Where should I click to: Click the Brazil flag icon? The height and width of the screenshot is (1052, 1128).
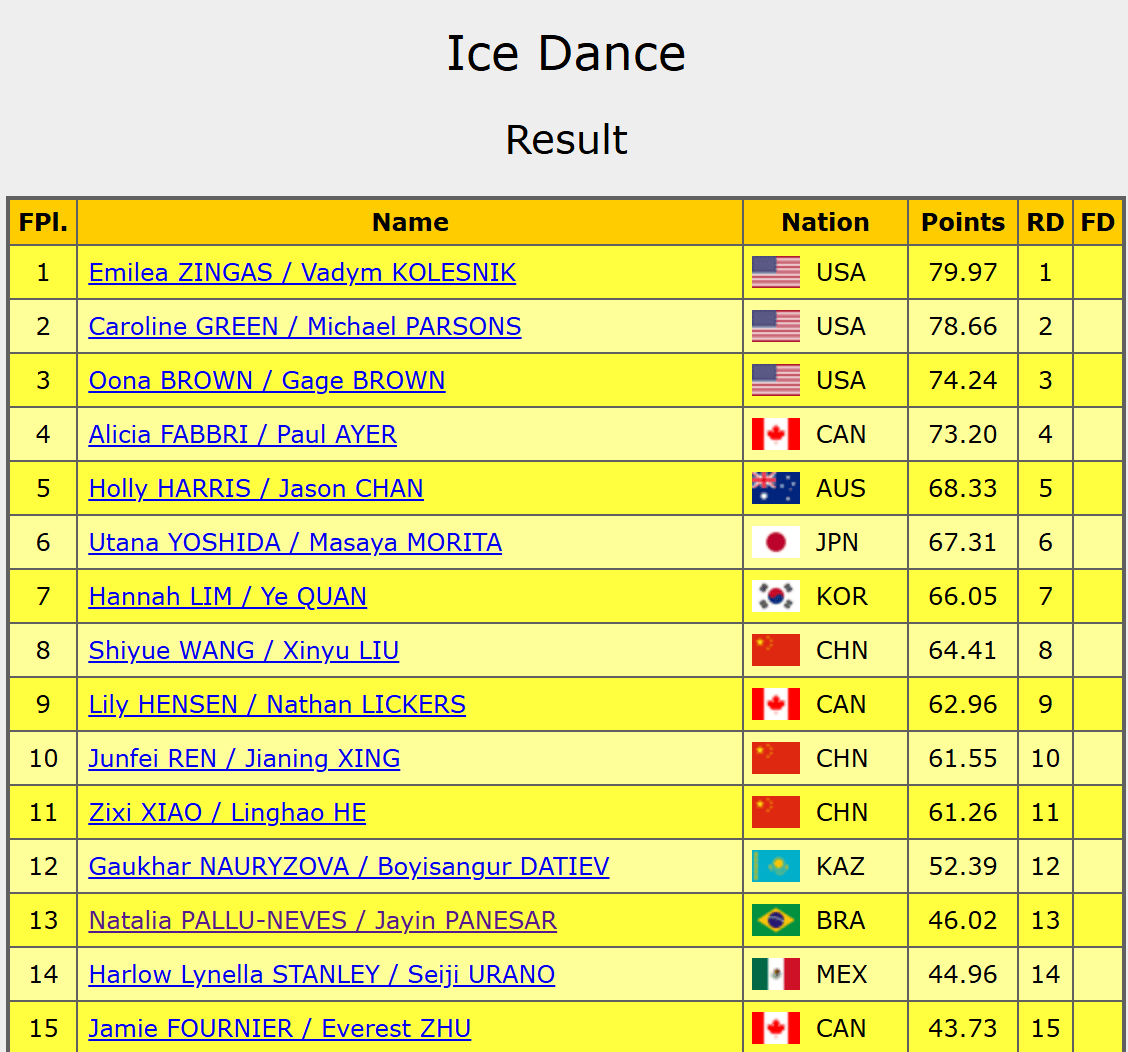tap(776, 920)
